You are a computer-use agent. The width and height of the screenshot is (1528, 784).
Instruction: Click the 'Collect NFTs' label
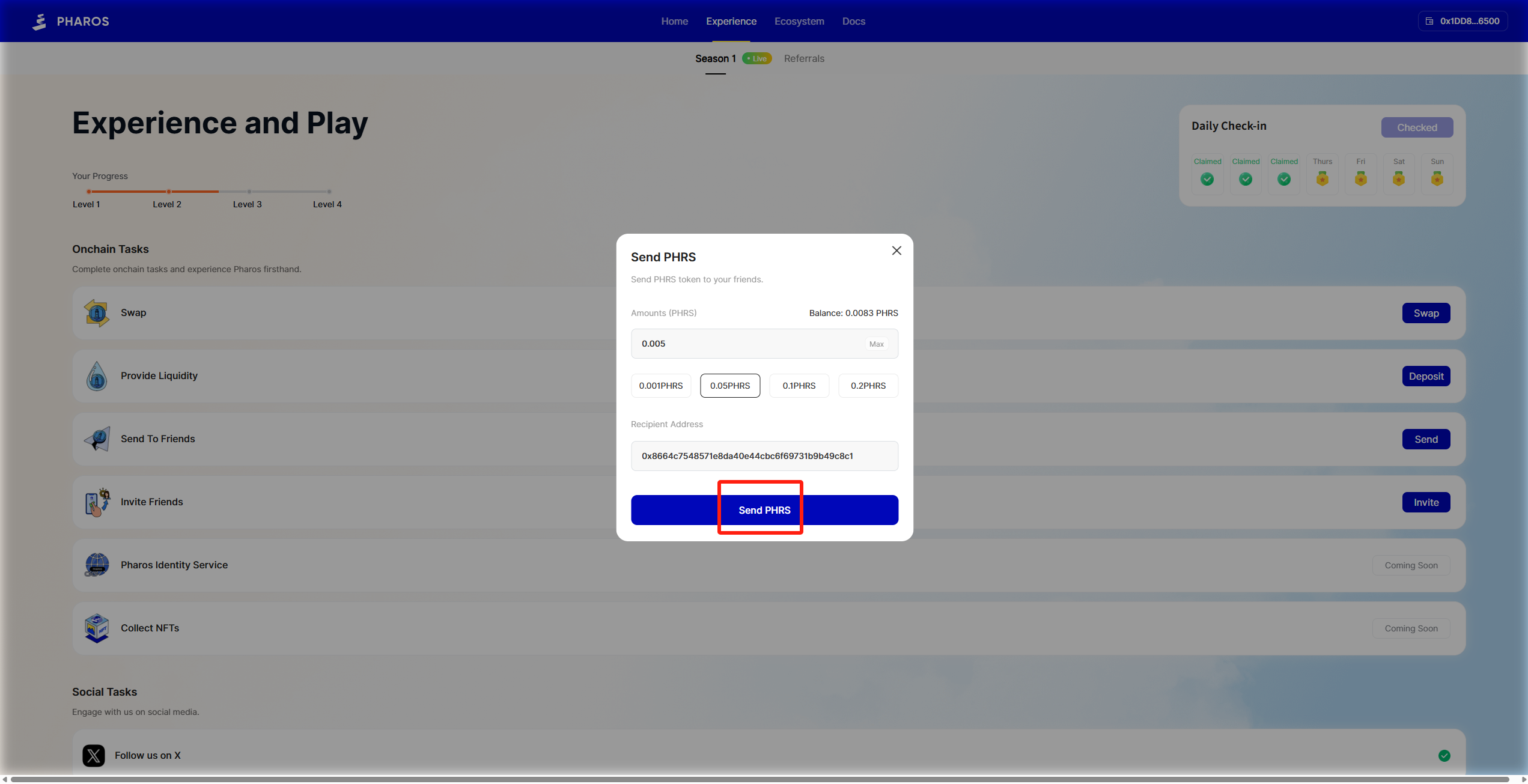pyautogui.click(x=150, y=628)
